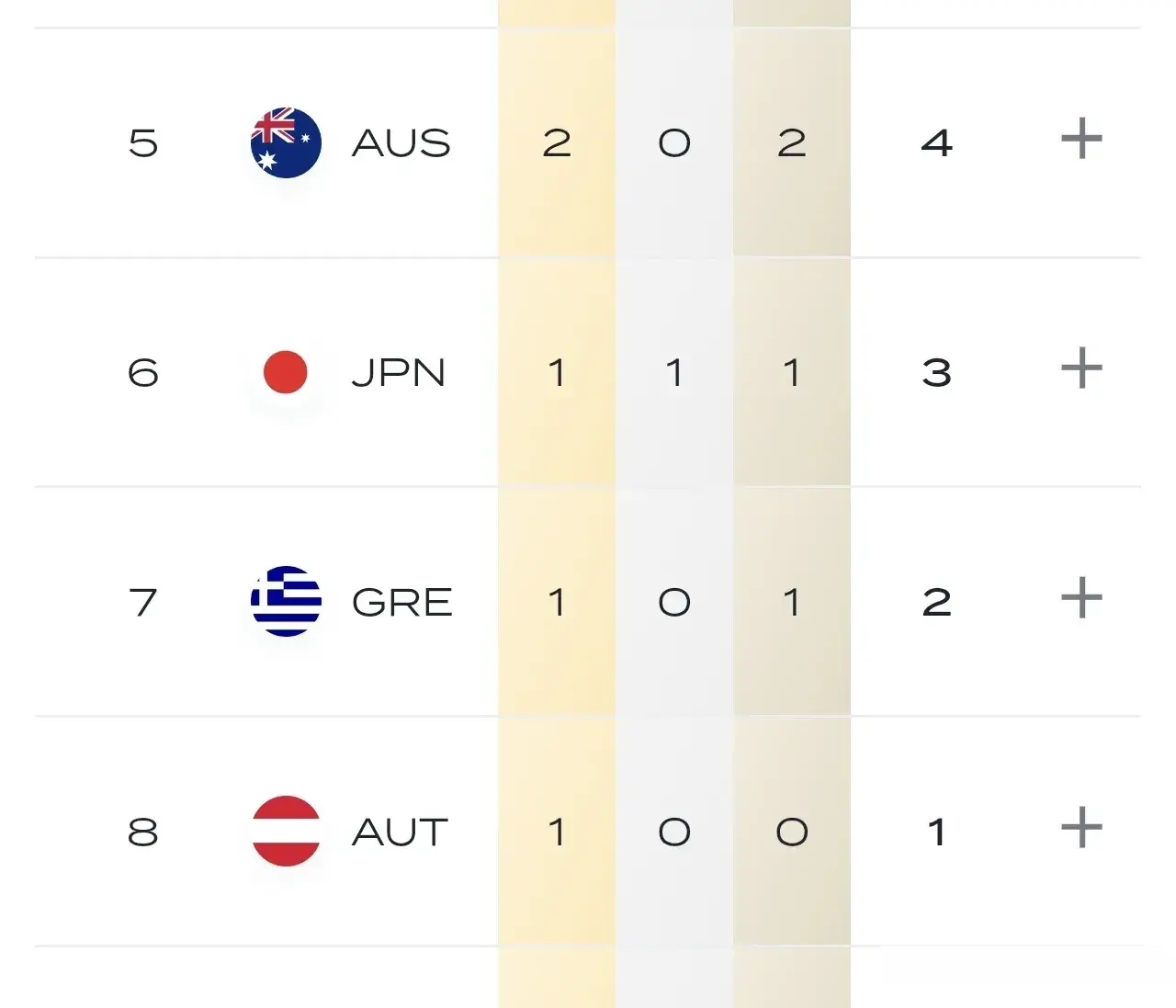Open the AUT country label

pos(401,832)
